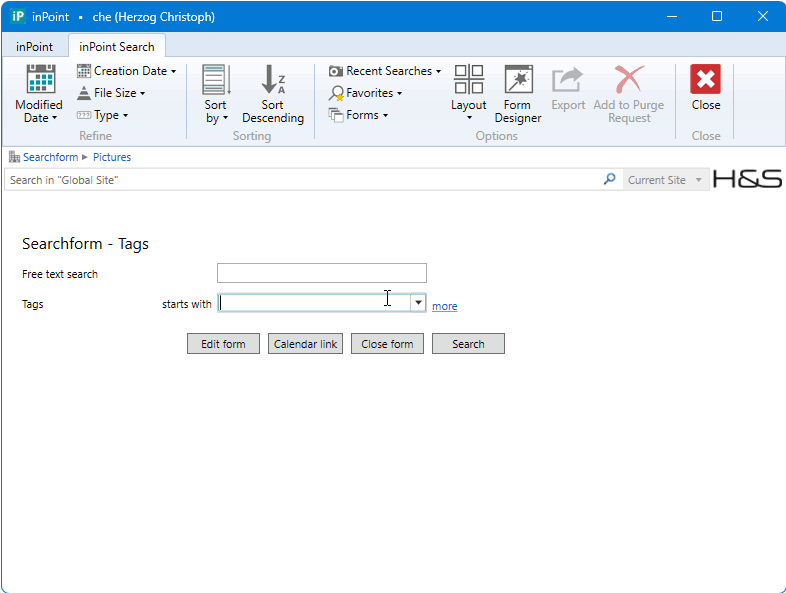Screen dimensions: 786x593
Task: Expand the Favorites dropdown
Action: click(365, 93)
